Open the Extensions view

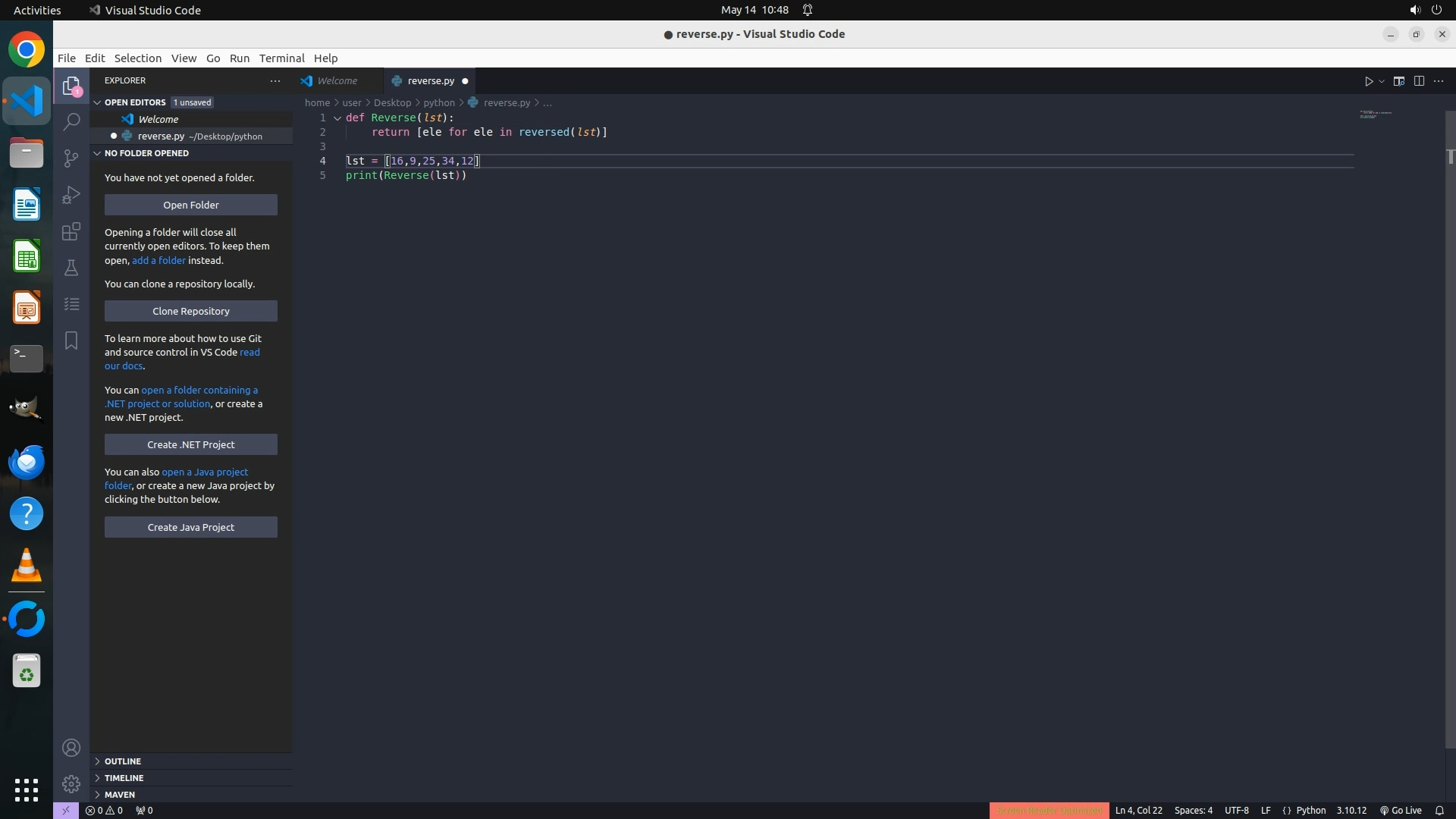pos(71,231)
